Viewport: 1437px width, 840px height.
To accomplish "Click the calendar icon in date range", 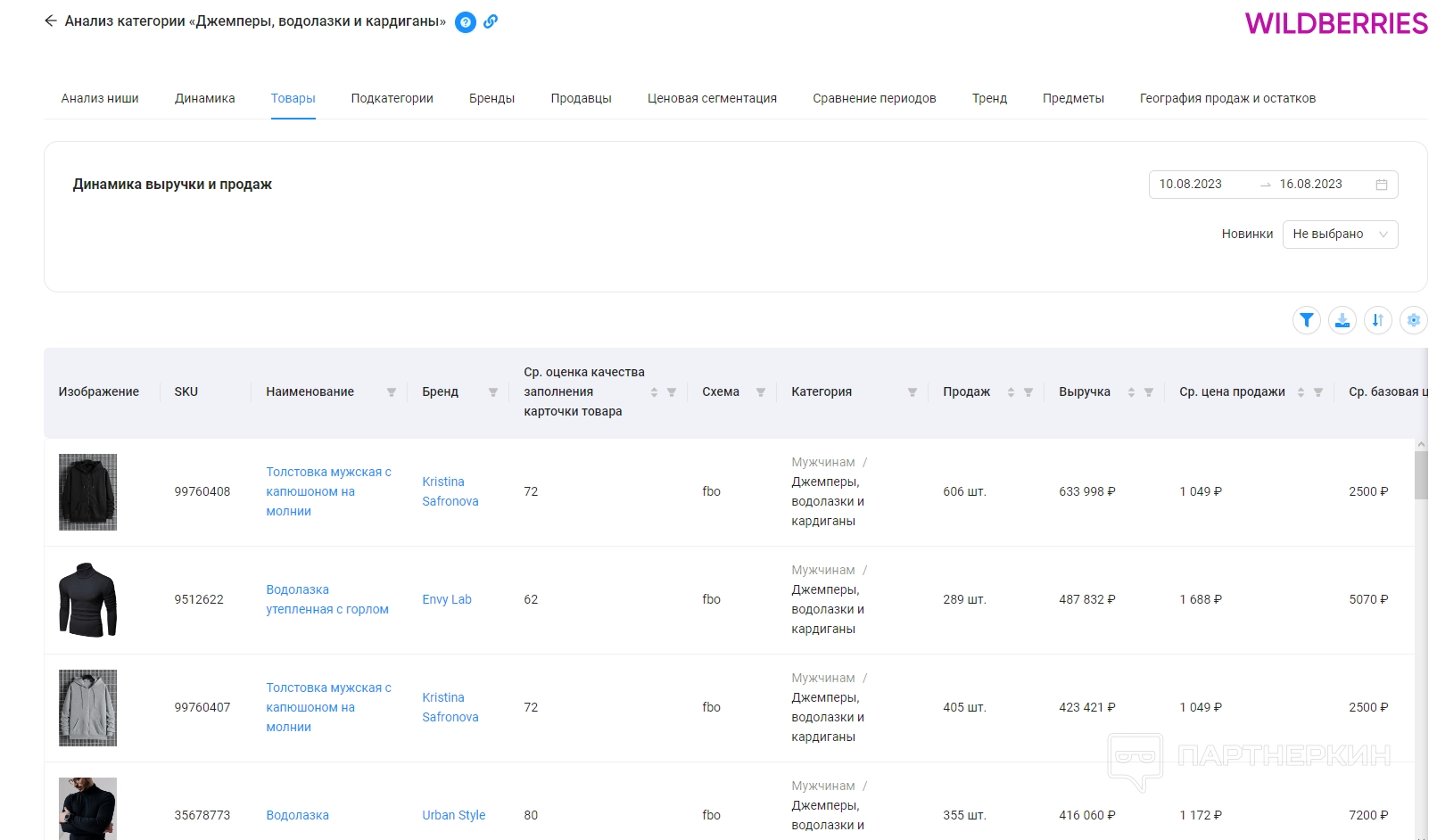I will coord(1381,185).
